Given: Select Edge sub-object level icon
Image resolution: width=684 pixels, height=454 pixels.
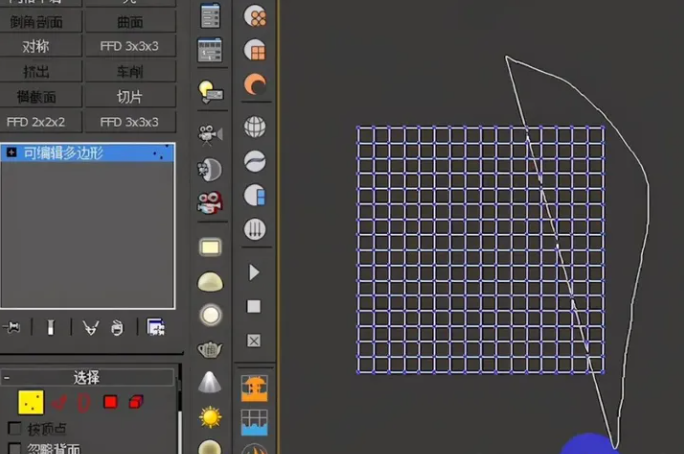Looking at the screenshot, I should pos(59,402).
